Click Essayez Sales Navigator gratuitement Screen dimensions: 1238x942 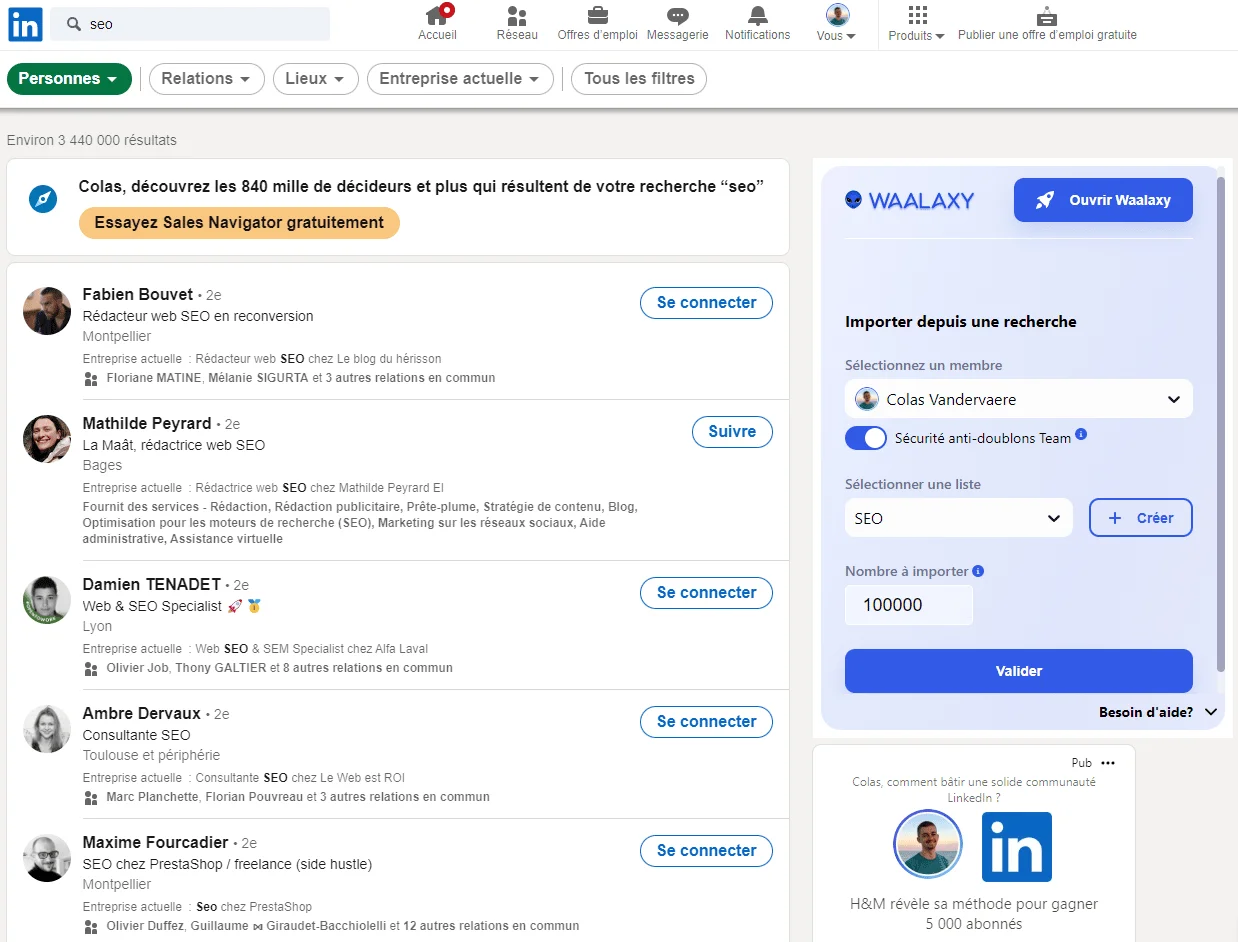click(239, 223)
